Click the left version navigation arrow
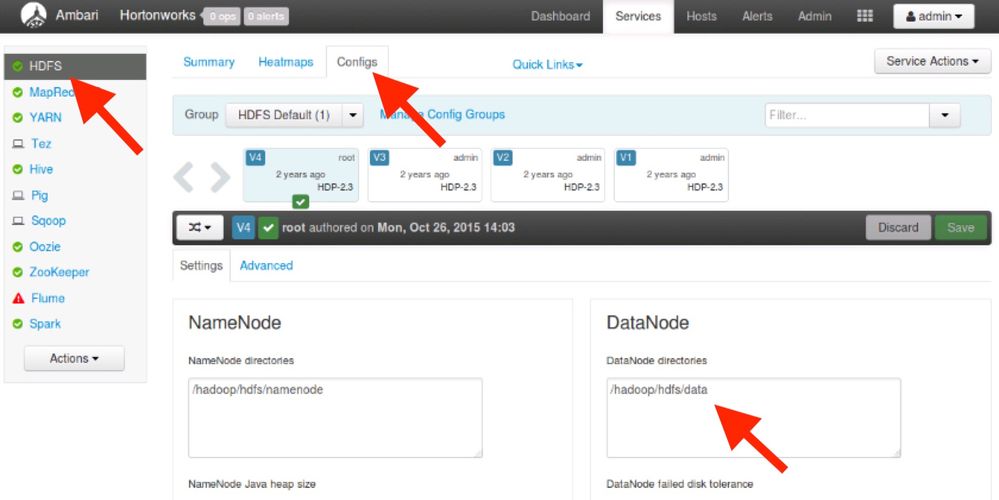Screen dimensions: 999x500 pyautogui.click(x=183, y=177)
